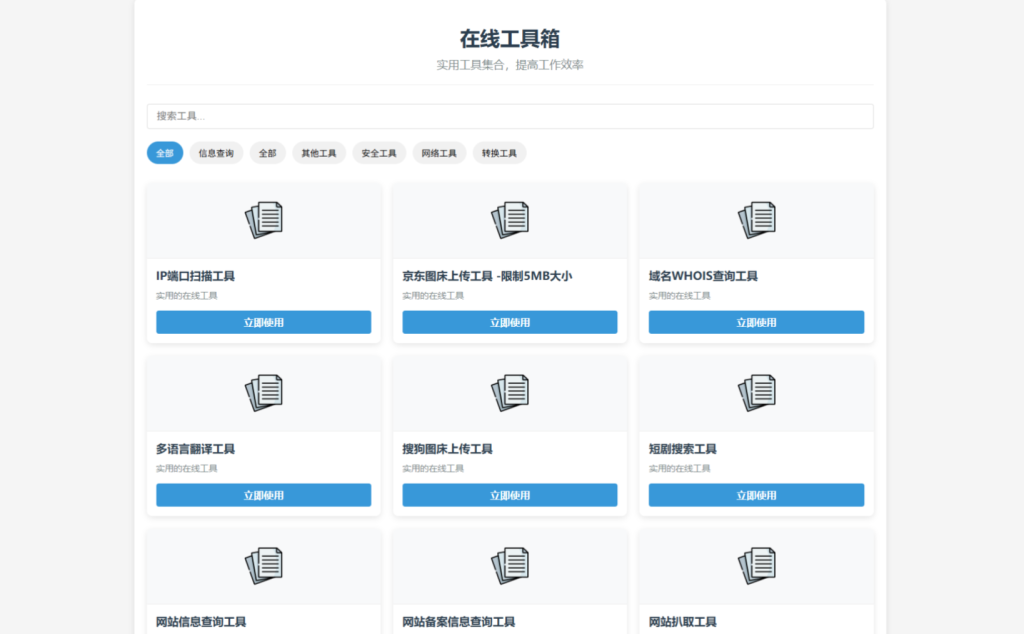The image size is (1024, 634).
Task: Click the 网站信息查询工具 title
Action: [x=201, y=622]
